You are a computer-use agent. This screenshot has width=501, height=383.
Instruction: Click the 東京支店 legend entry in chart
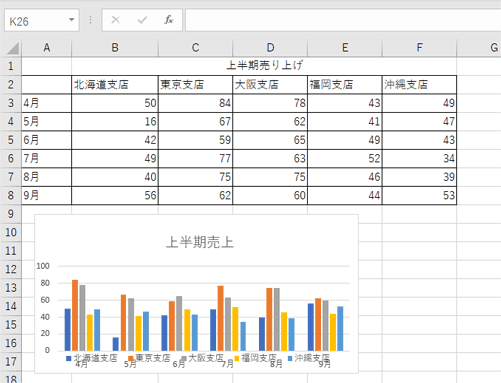(x=149, y=358)
